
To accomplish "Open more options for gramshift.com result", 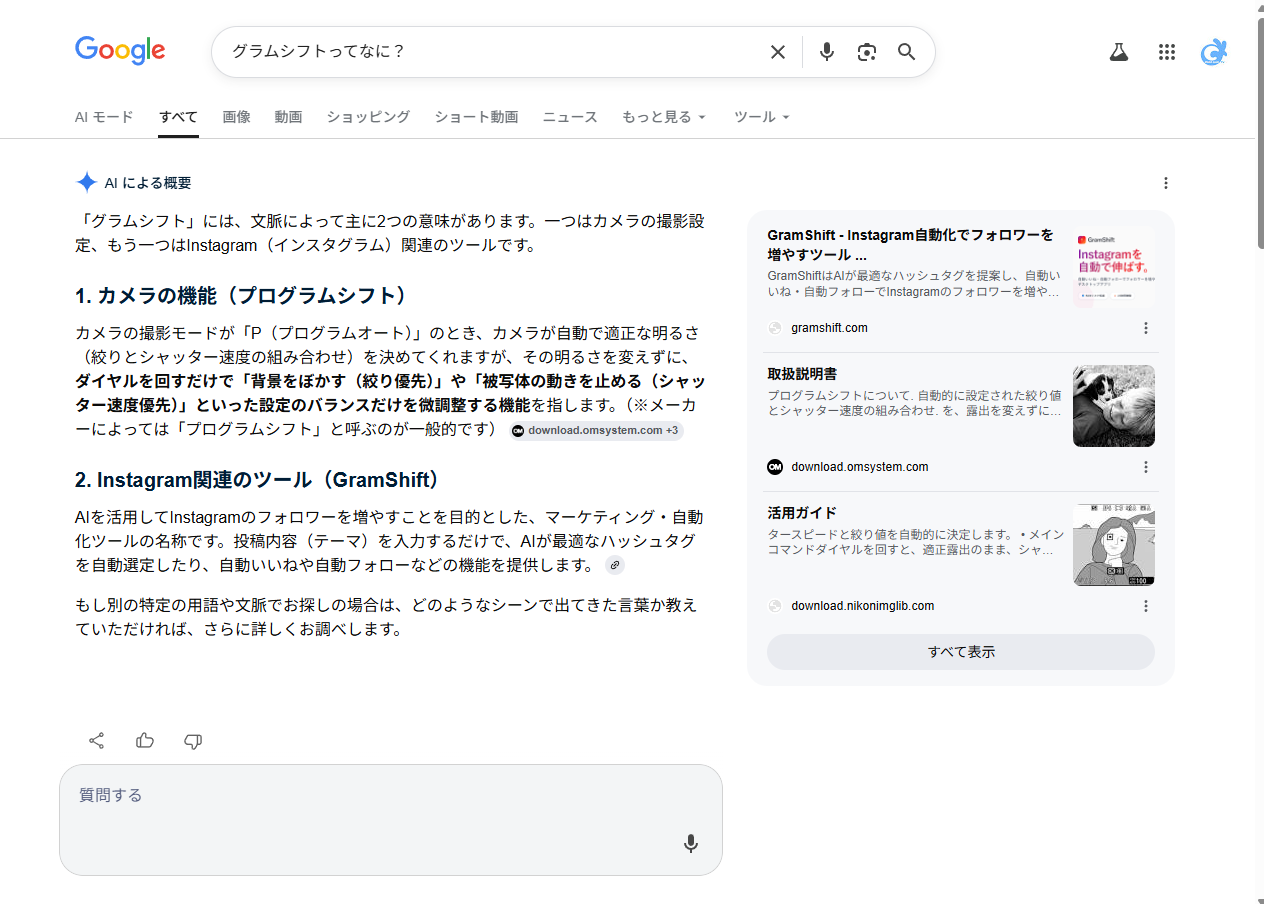I will pyautogui.click(x=1145, y=328).
